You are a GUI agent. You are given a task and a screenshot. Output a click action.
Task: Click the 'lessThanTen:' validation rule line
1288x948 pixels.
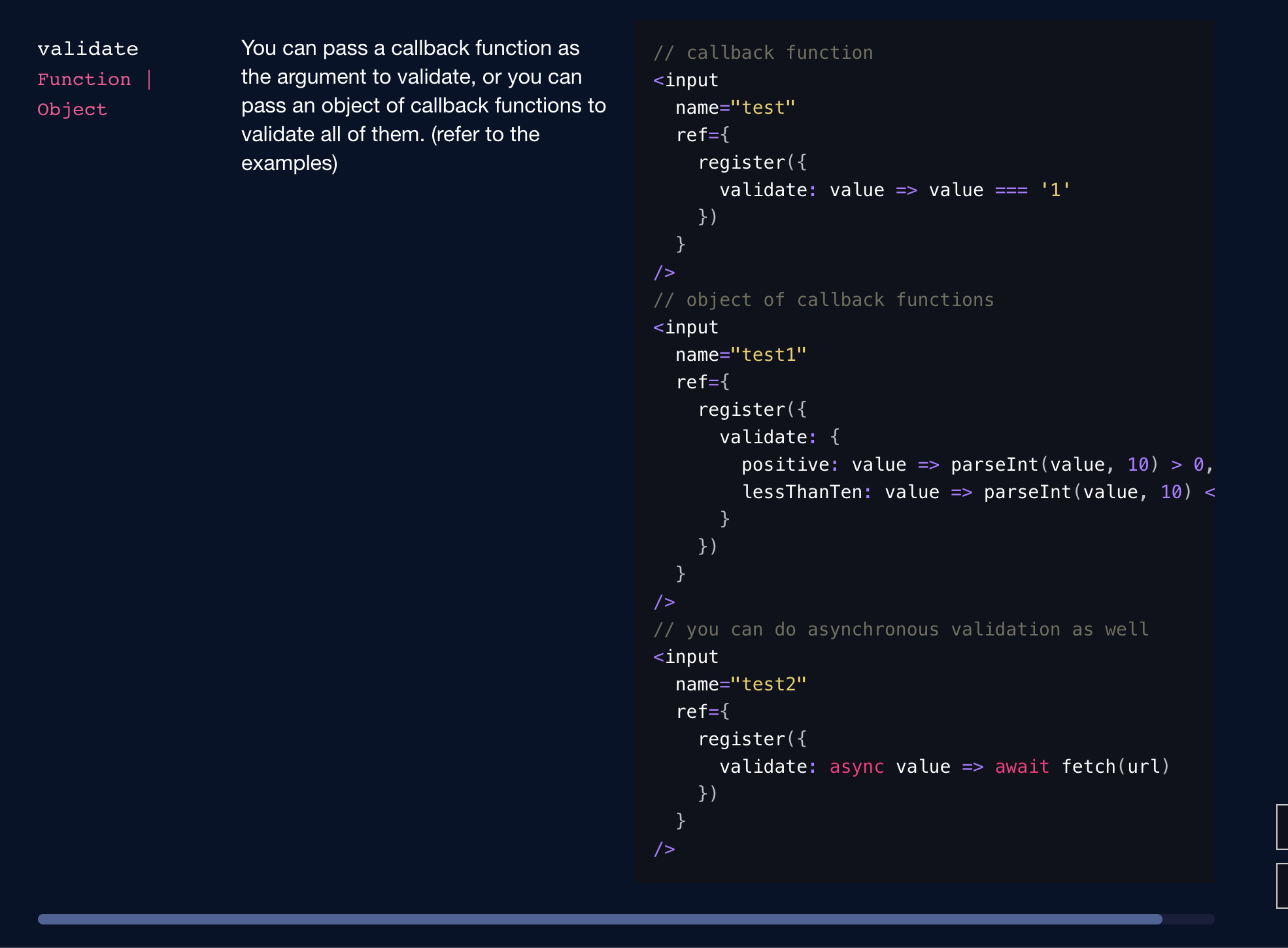pyautogui.click(x=978, y=492)
